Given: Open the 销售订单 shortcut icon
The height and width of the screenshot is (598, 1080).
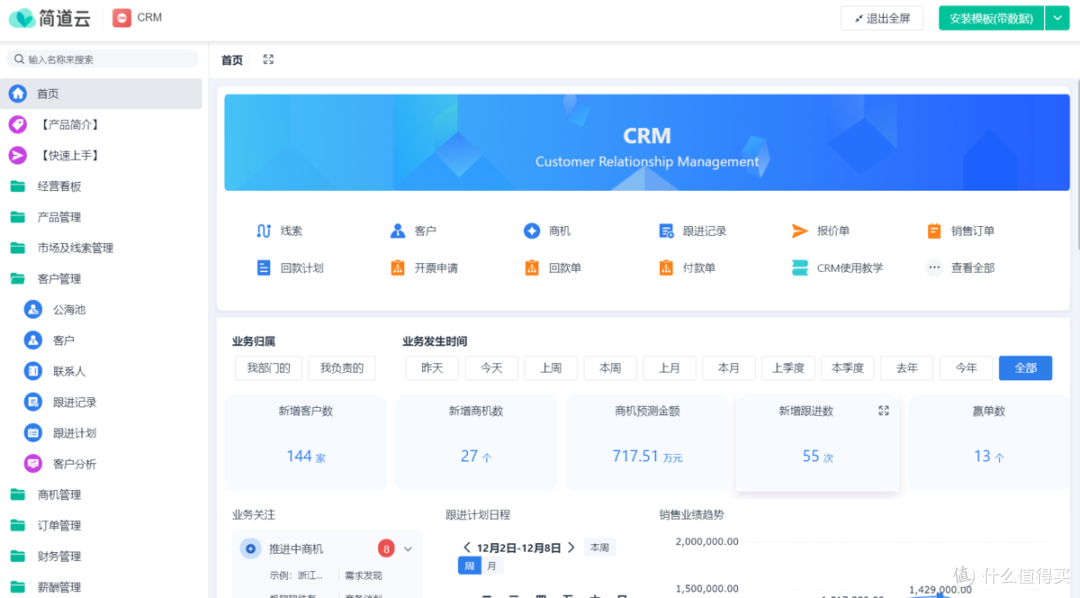Looking at the screenshot, I should pyautogui.click(x=934, y=231).
